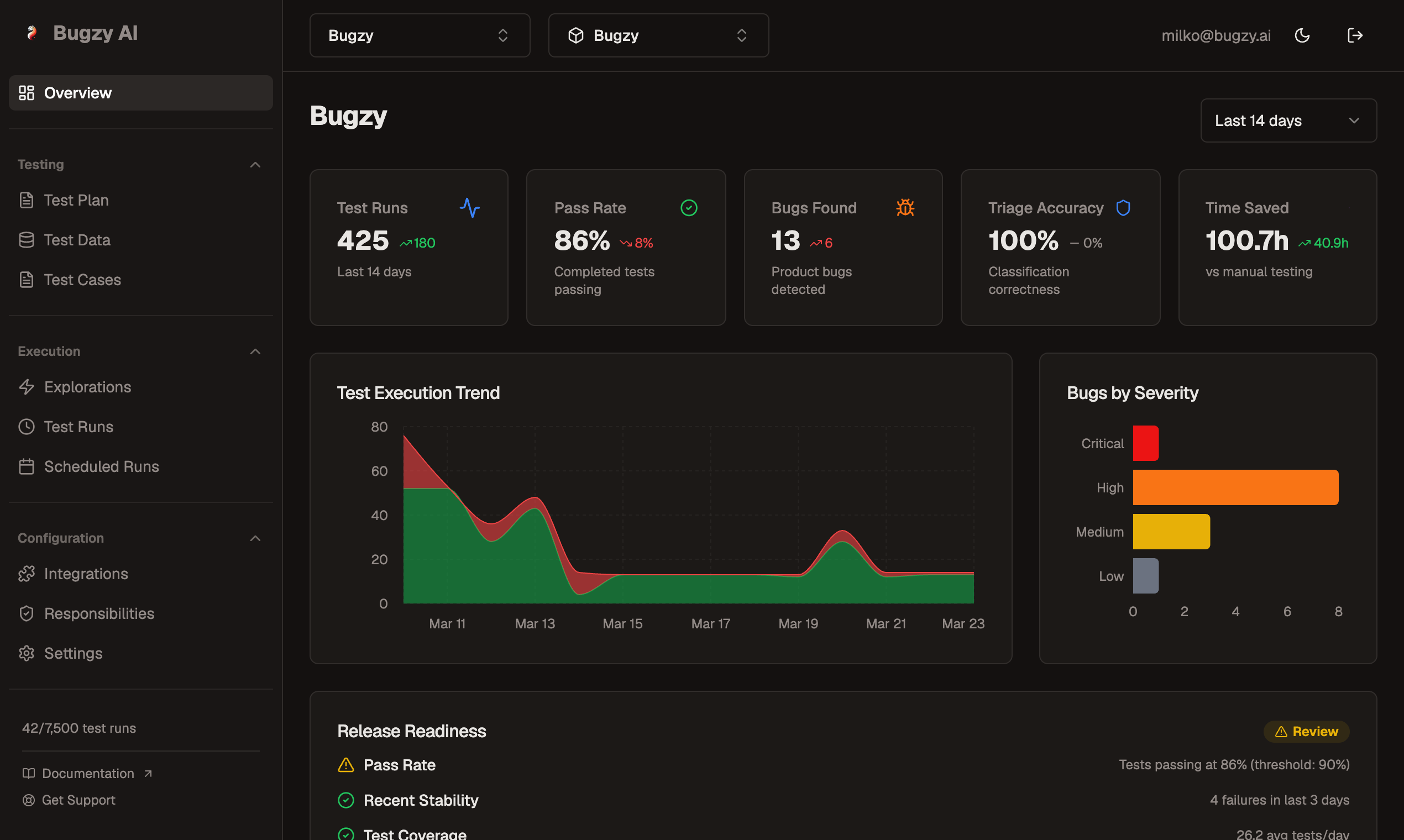The image size is (1404, 840).
Task: Select Test Cases in the sidebar
Action: click(82, 279)
